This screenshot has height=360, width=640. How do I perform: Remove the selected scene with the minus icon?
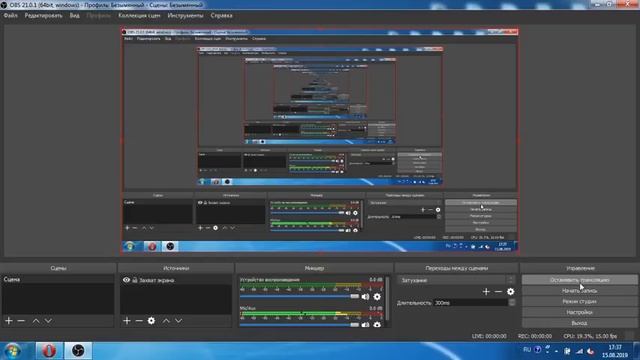click(x=21, y=321)
